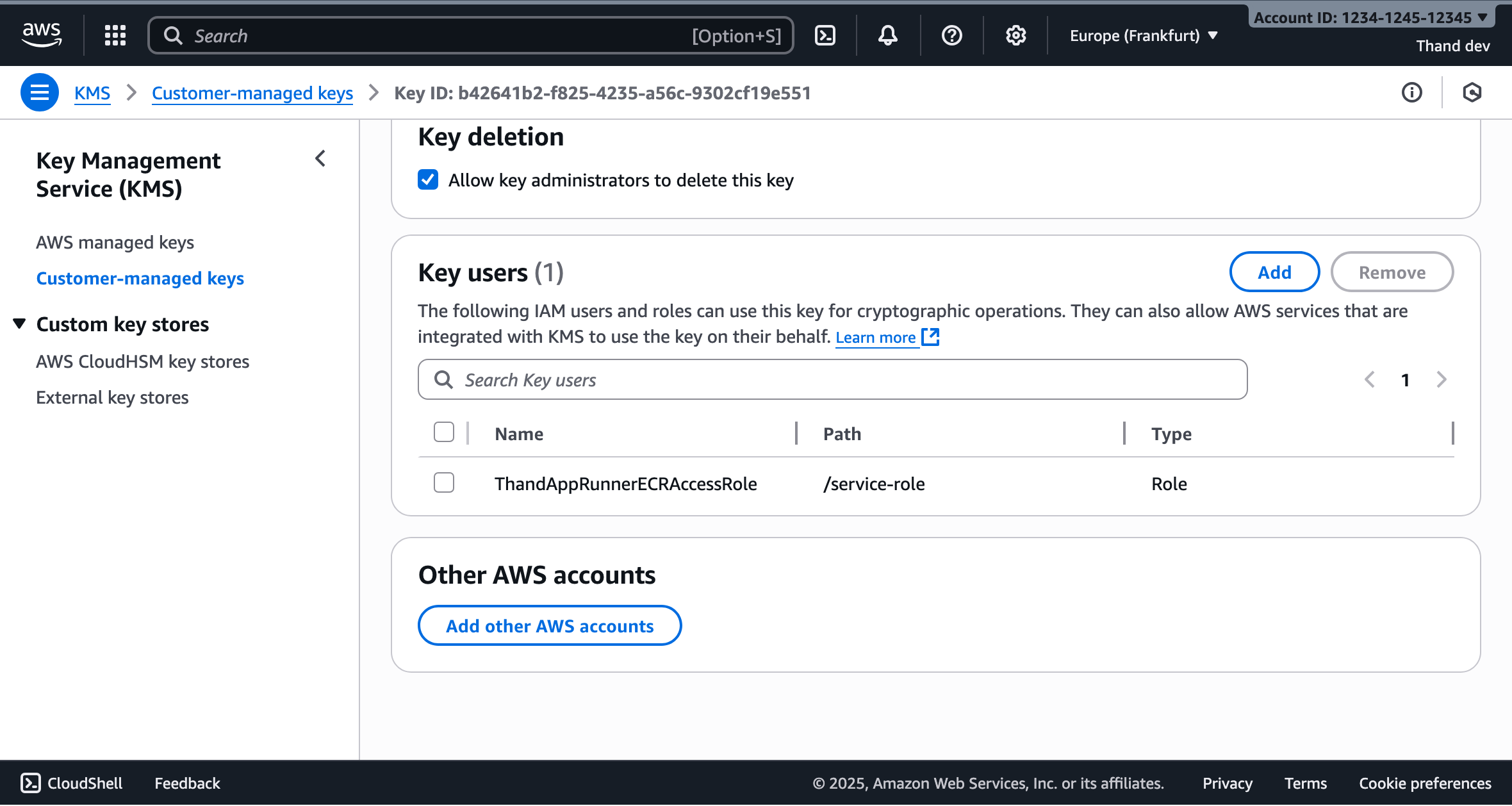Open the settings gear
Image resolution: width=1512 pixels, height=806 pixels.
[1015, 35]
